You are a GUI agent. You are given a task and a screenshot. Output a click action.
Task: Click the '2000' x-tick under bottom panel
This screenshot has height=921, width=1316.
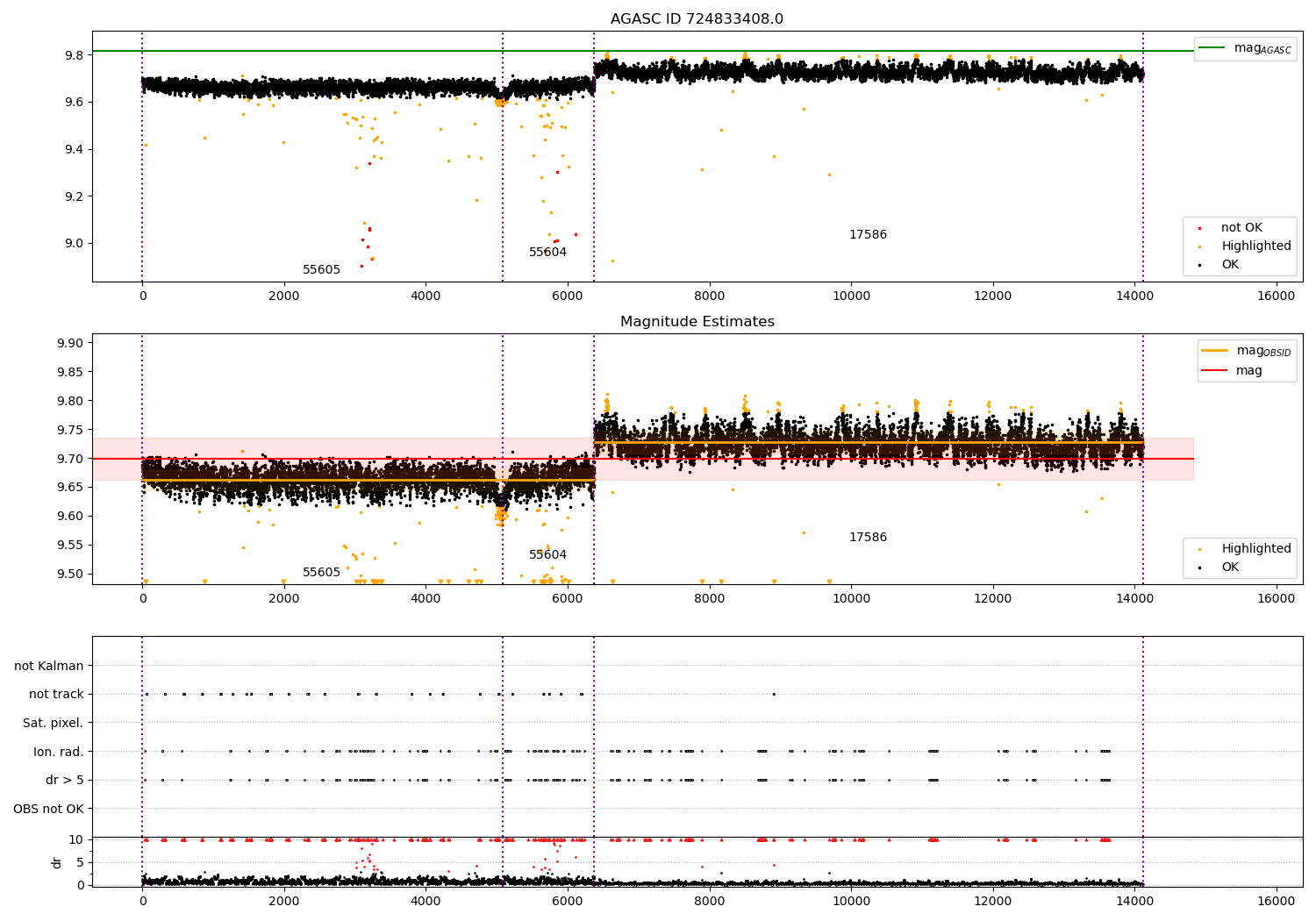click(x=284, y=902)
